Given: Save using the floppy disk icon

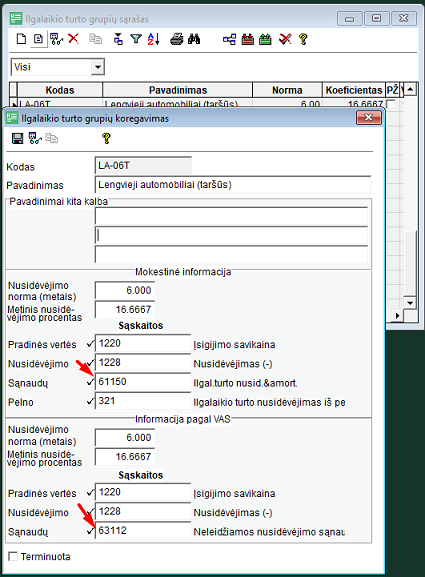Looking at the screenshot, I should (x=17, y=138).
